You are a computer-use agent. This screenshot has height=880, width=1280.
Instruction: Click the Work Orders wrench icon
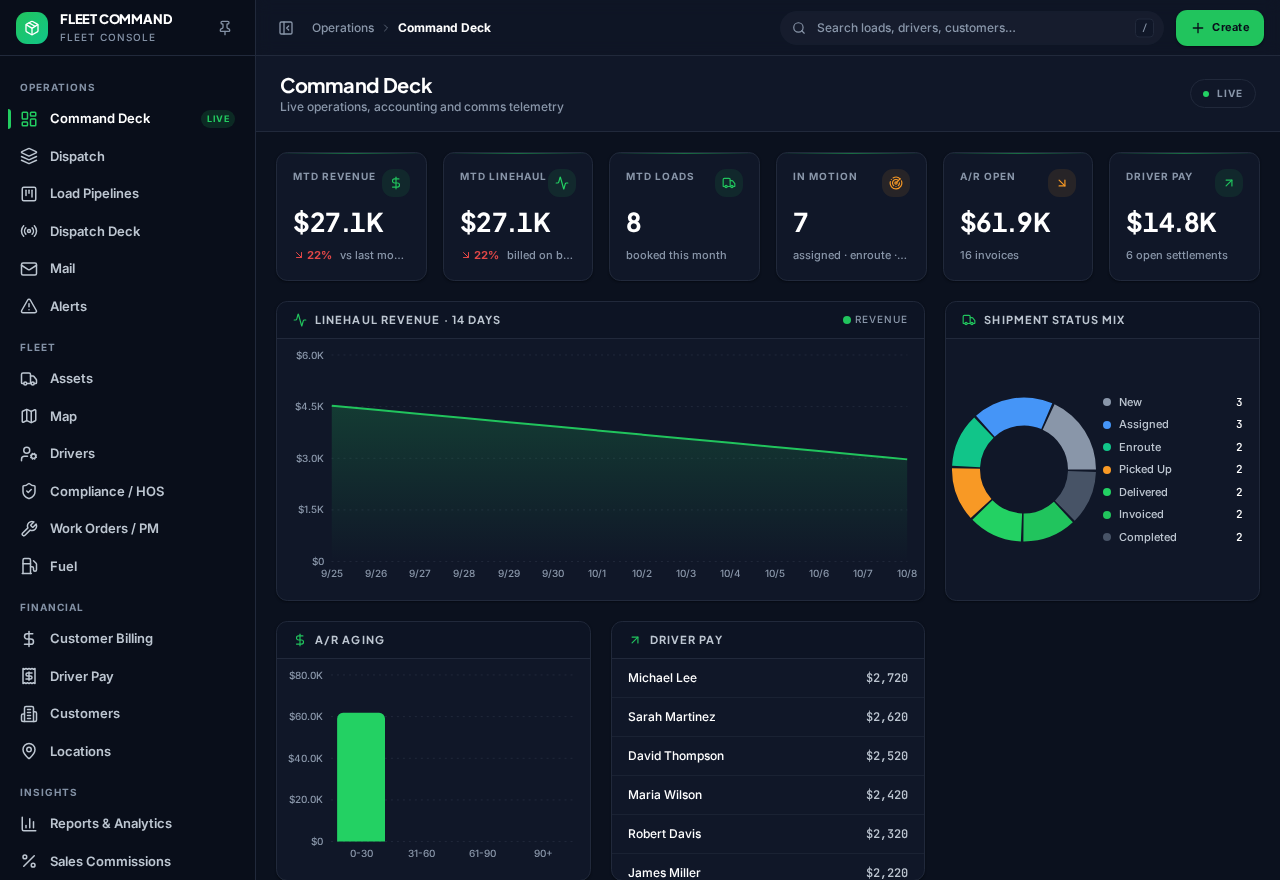point(29,528)
